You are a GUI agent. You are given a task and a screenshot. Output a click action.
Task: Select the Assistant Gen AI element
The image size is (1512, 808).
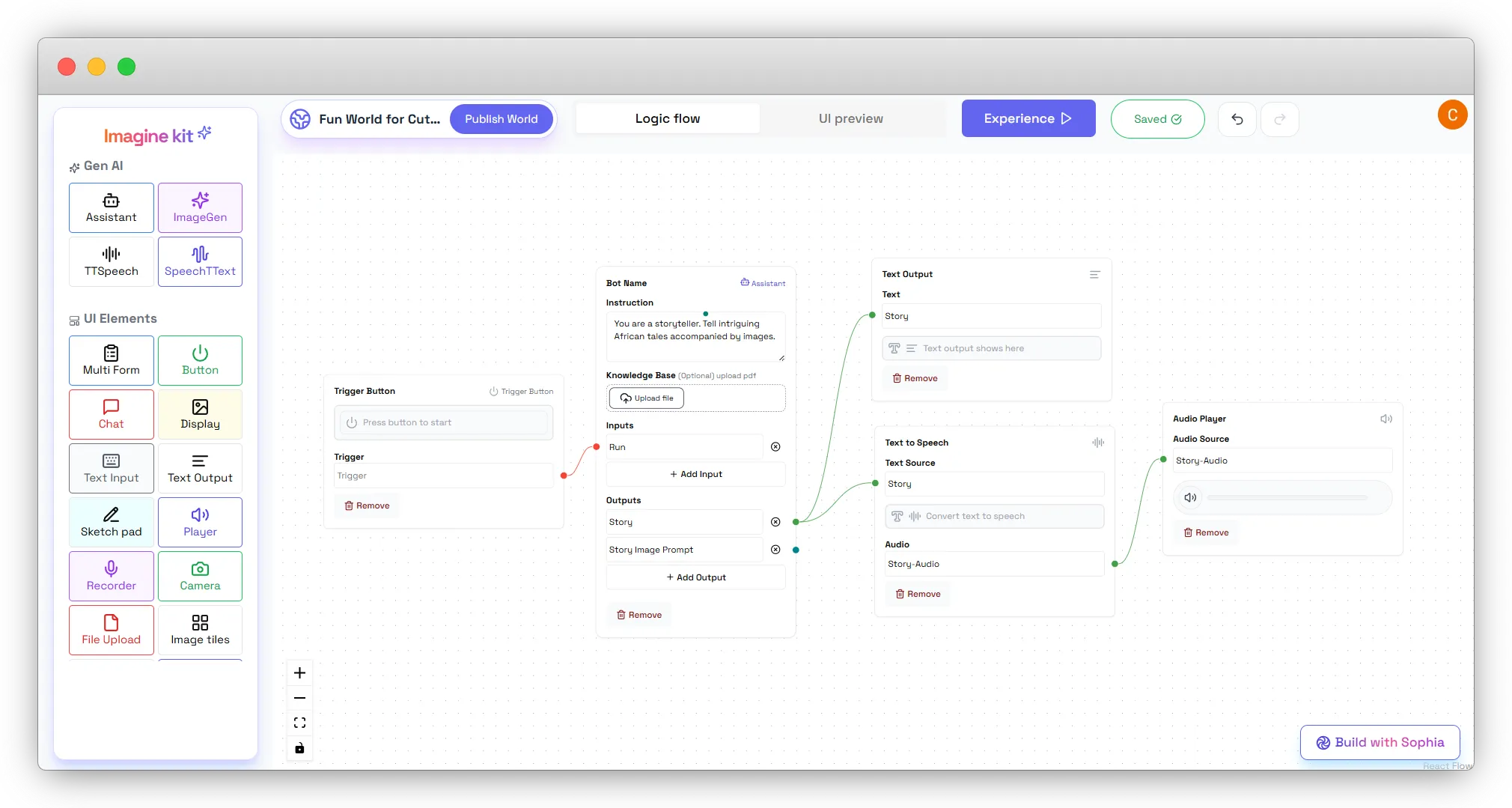pyautogui.click(x=111, y=207)
